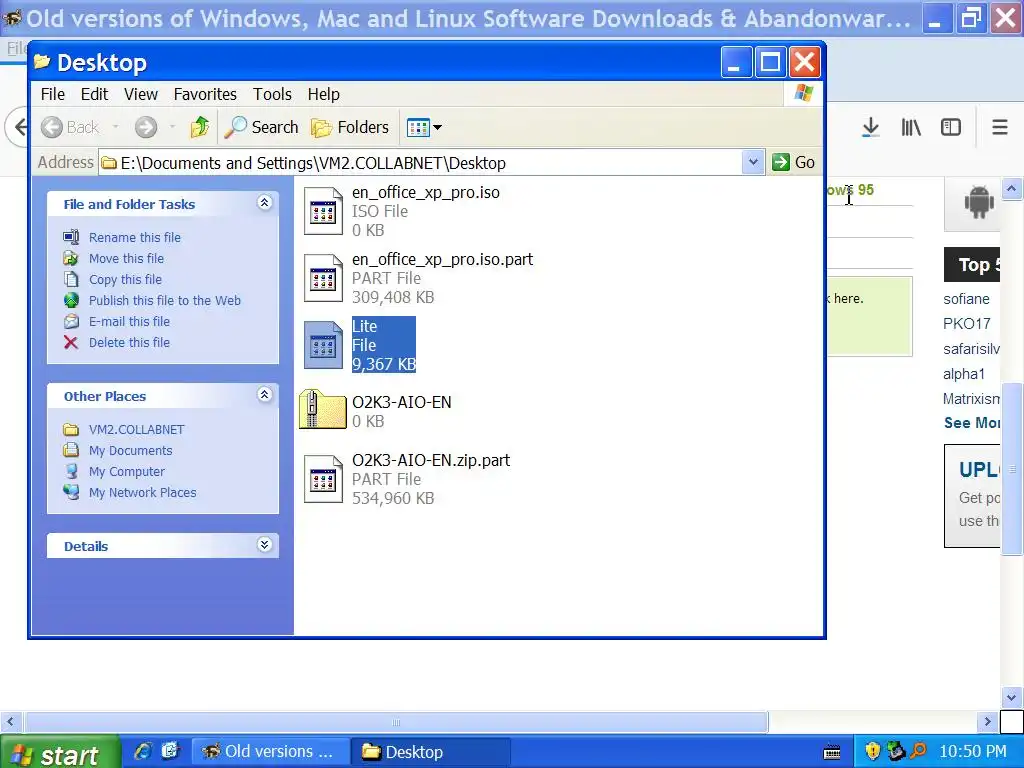Select the en_office_xp_pro.iso.part file icon

click(x=323, y=278)
